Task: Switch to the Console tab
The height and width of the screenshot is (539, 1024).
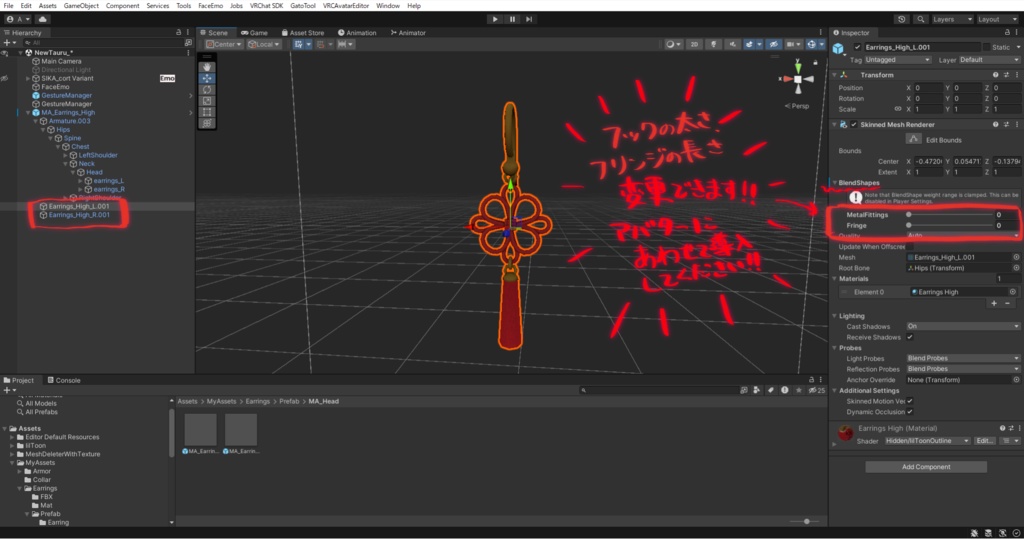Action: point(64,380)
